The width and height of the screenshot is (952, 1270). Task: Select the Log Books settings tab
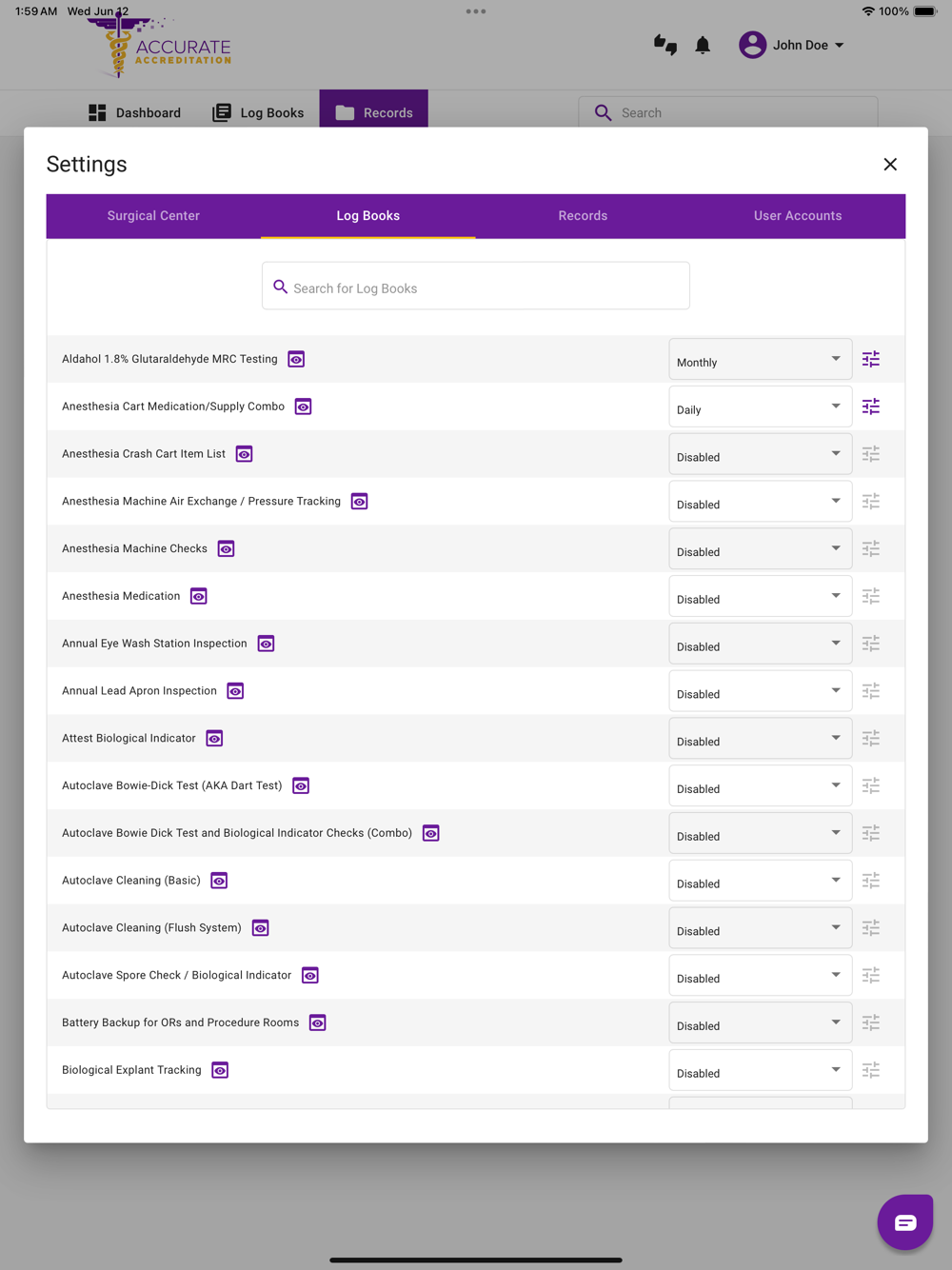point(368,216)
